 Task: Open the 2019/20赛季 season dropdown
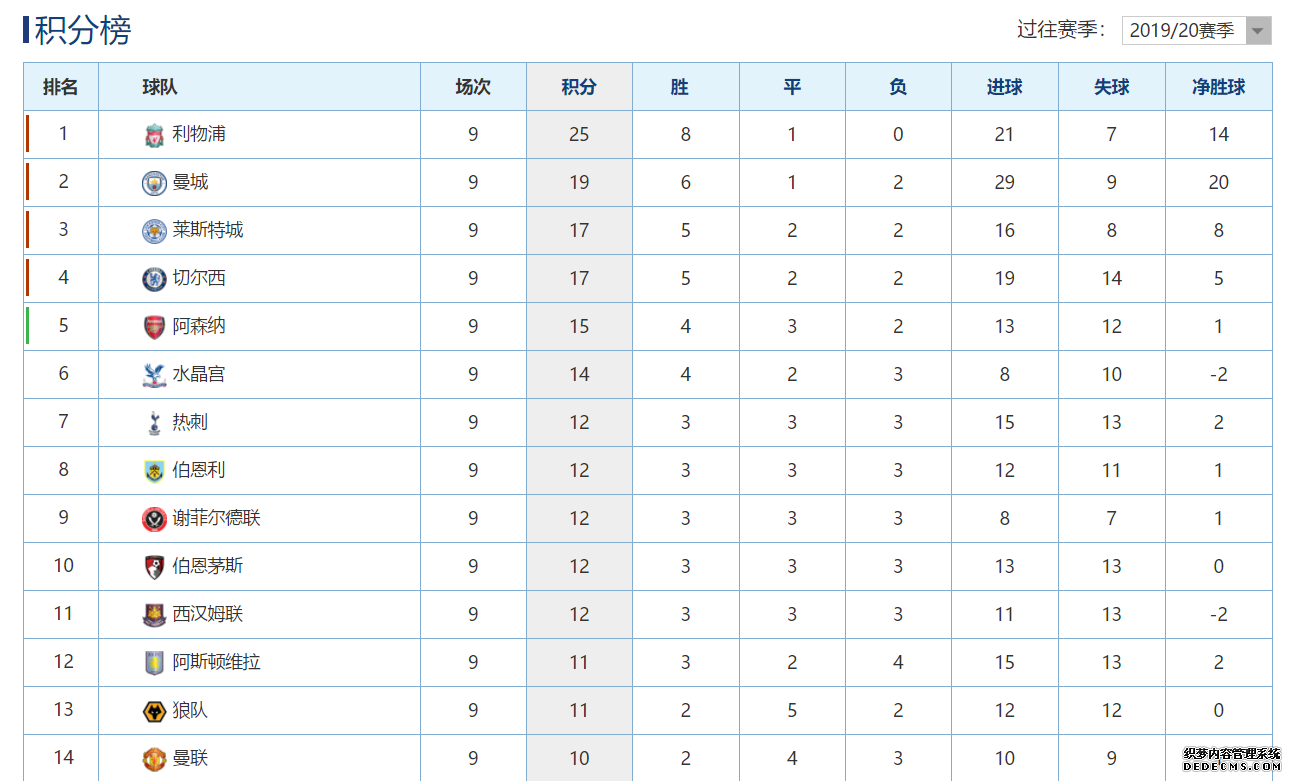(x=1196, y=30)
